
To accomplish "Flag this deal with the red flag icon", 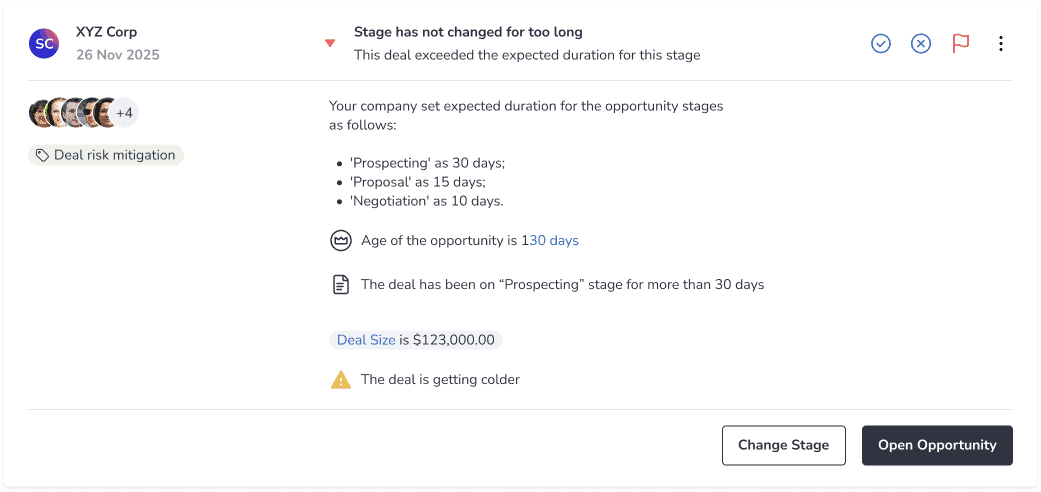I will pyautogui.click(x=960, y=44).
